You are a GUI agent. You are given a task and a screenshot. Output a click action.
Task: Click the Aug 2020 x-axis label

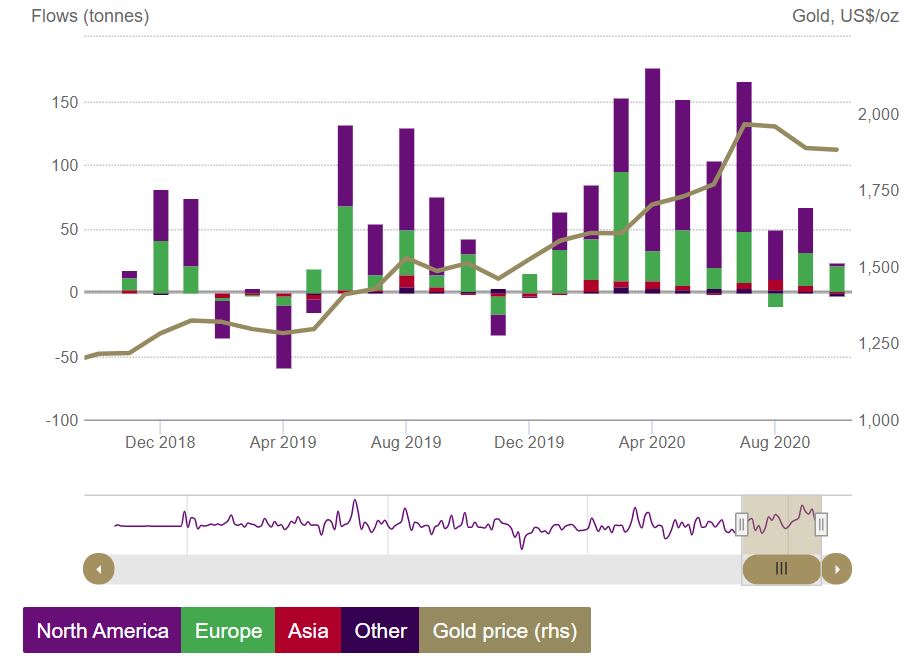(x=776, y=442)
